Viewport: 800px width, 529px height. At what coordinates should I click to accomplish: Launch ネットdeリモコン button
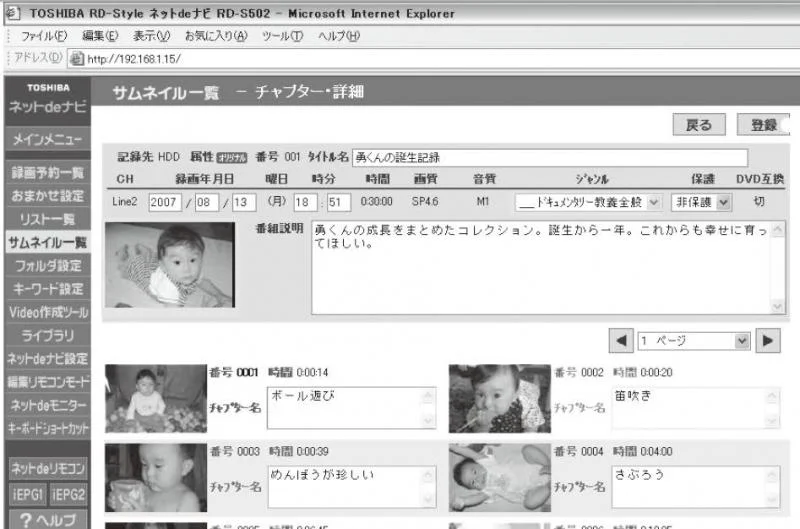pyautogui.click(x=48, y=468)
